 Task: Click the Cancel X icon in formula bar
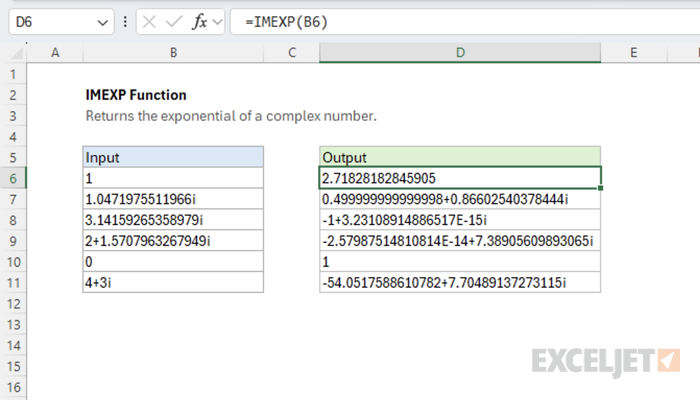(149, 21)
